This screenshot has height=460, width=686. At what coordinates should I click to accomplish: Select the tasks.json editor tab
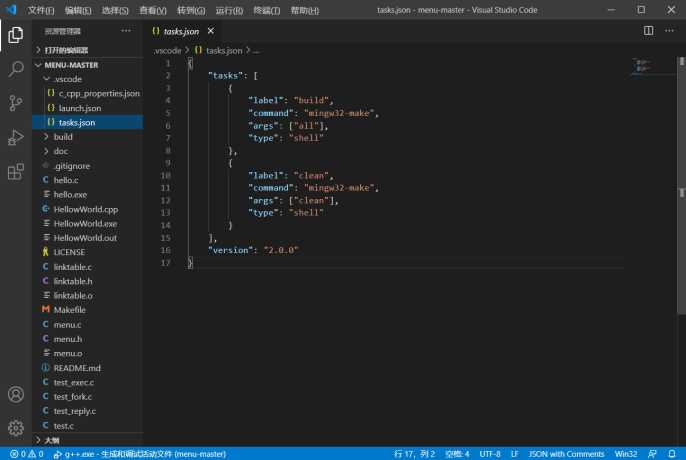tap(180, 31)
